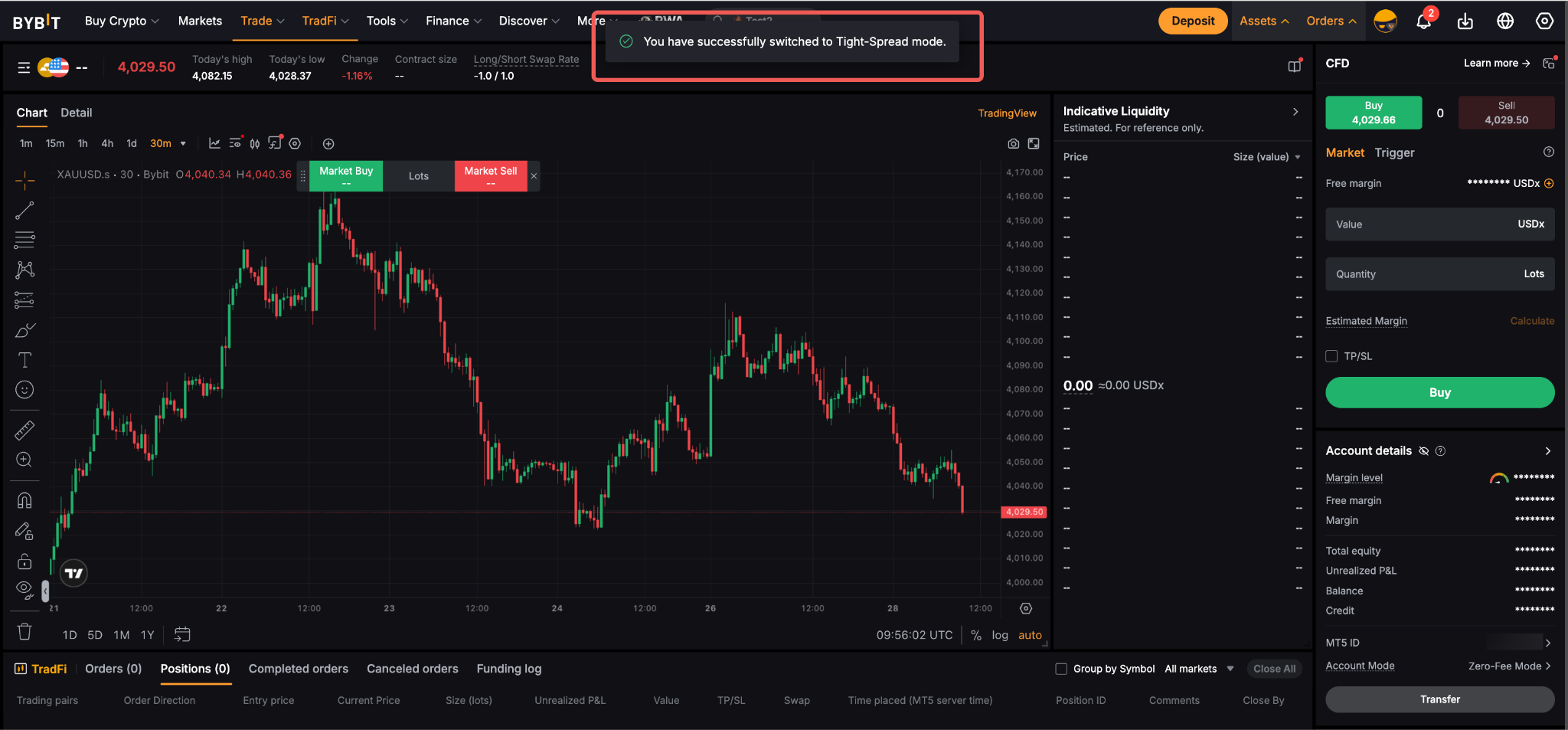Select the trend line drawing tool
This screenshot has height=730, width=1568.
(24, 211)
